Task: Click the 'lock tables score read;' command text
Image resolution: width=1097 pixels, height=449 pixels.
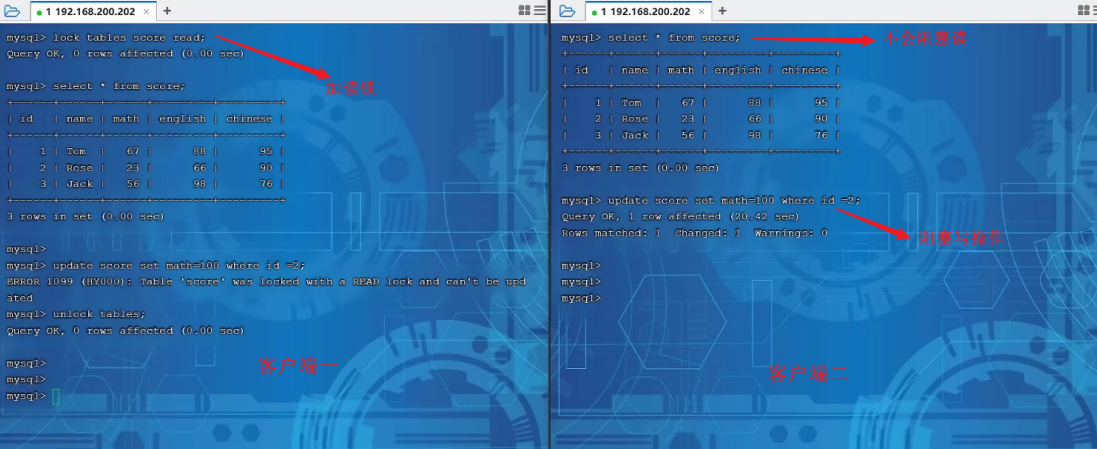Action: coord(129,38)
